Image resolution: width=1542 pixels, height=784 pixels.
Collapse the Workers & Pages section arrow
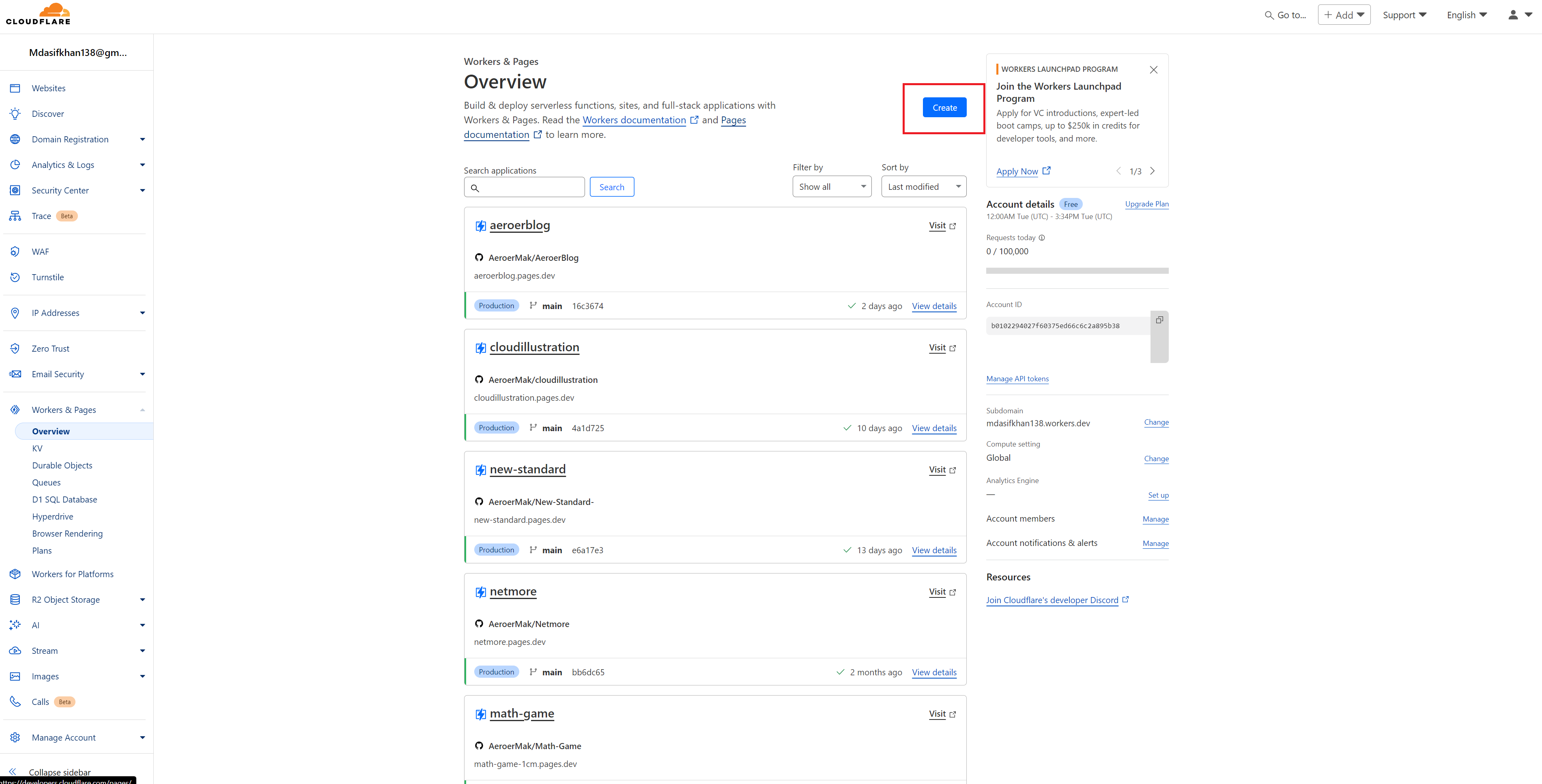[x=142, y=410]
